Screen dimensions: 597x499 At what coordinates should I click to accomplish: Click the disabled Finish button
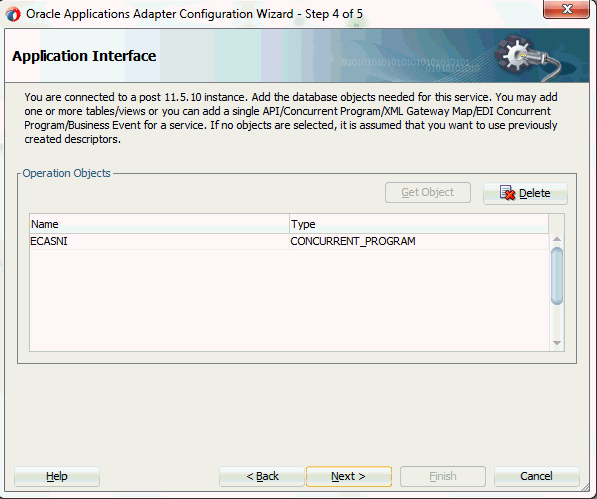[x=443, y=476]
